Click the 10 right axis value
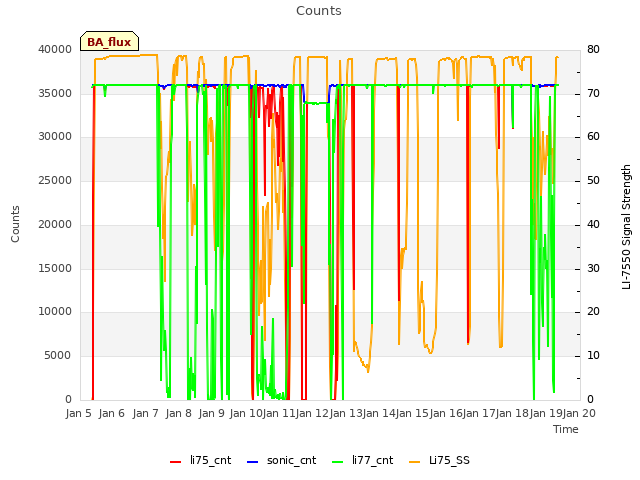The width and height of the screenshot is (640, 480). pos(593,356)
